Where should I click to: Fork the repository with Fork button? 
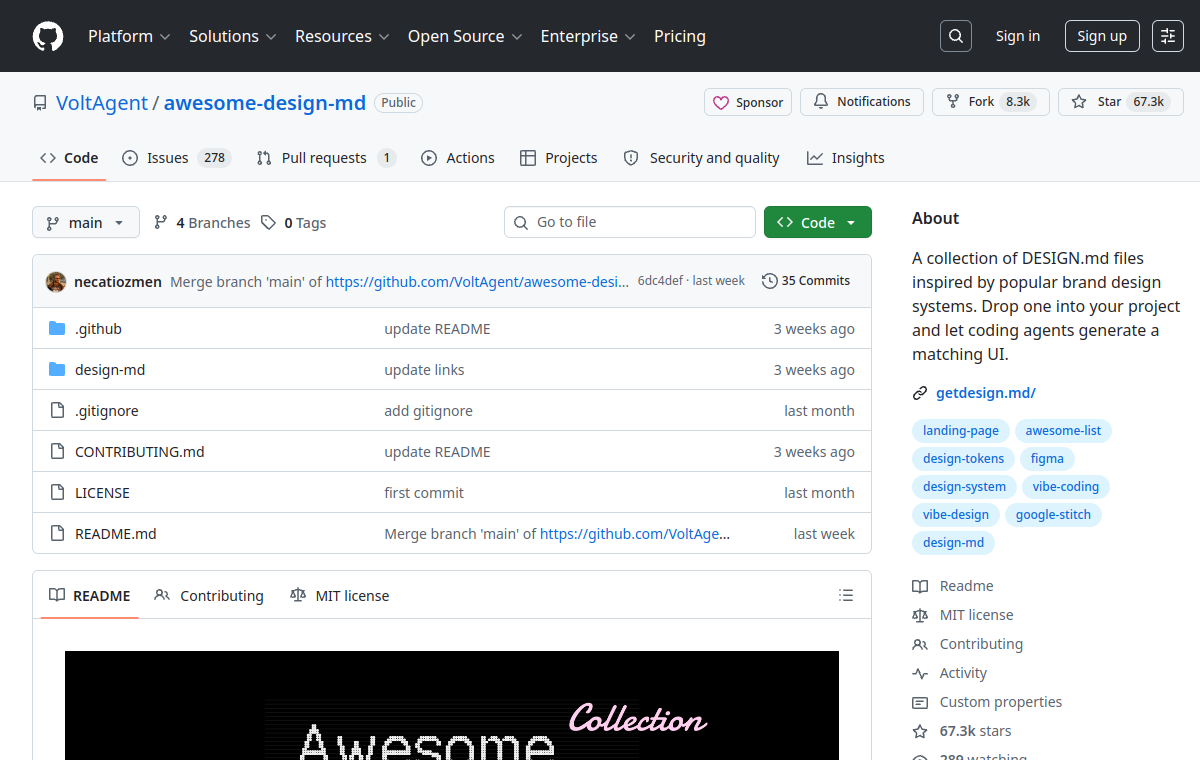click(991, 102)
